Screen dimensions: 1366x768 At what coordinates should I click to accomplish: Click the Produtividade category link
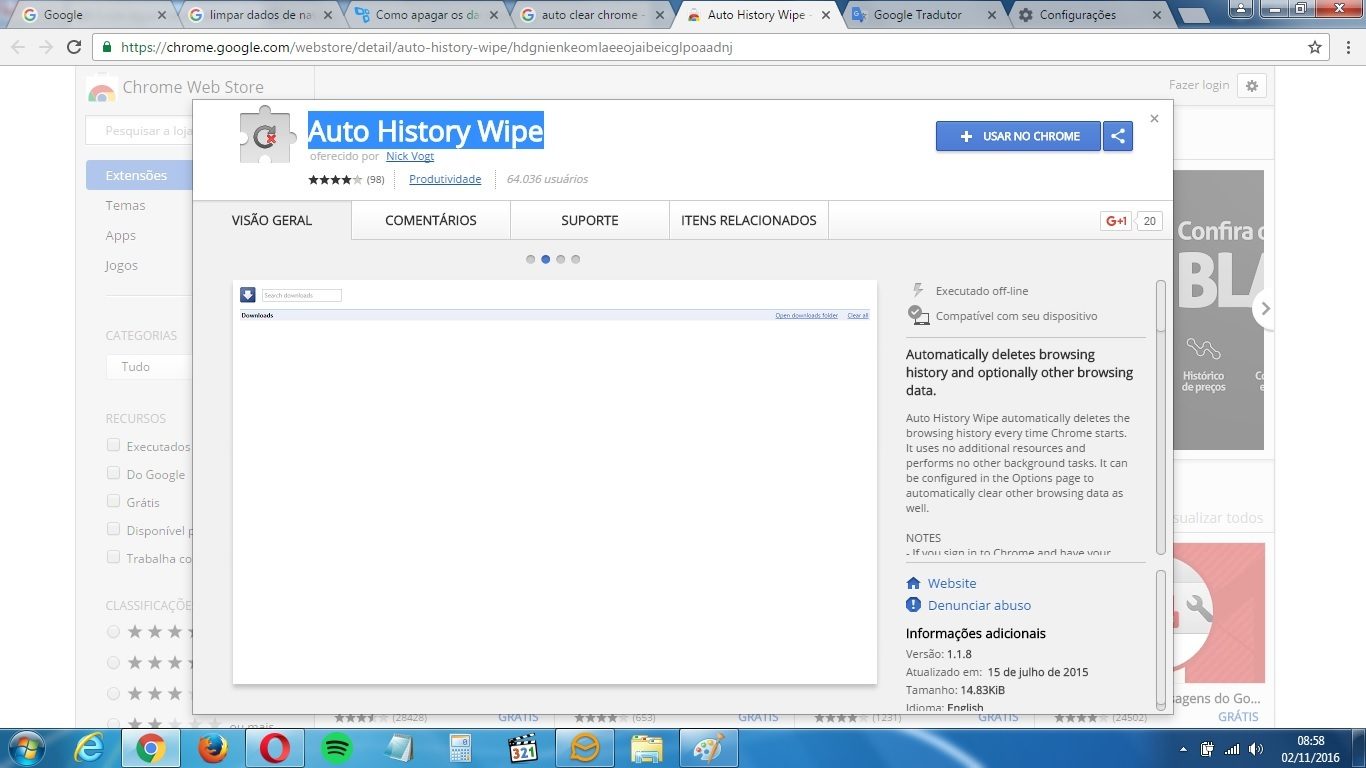pyautogui.click(x=445, y=179)
